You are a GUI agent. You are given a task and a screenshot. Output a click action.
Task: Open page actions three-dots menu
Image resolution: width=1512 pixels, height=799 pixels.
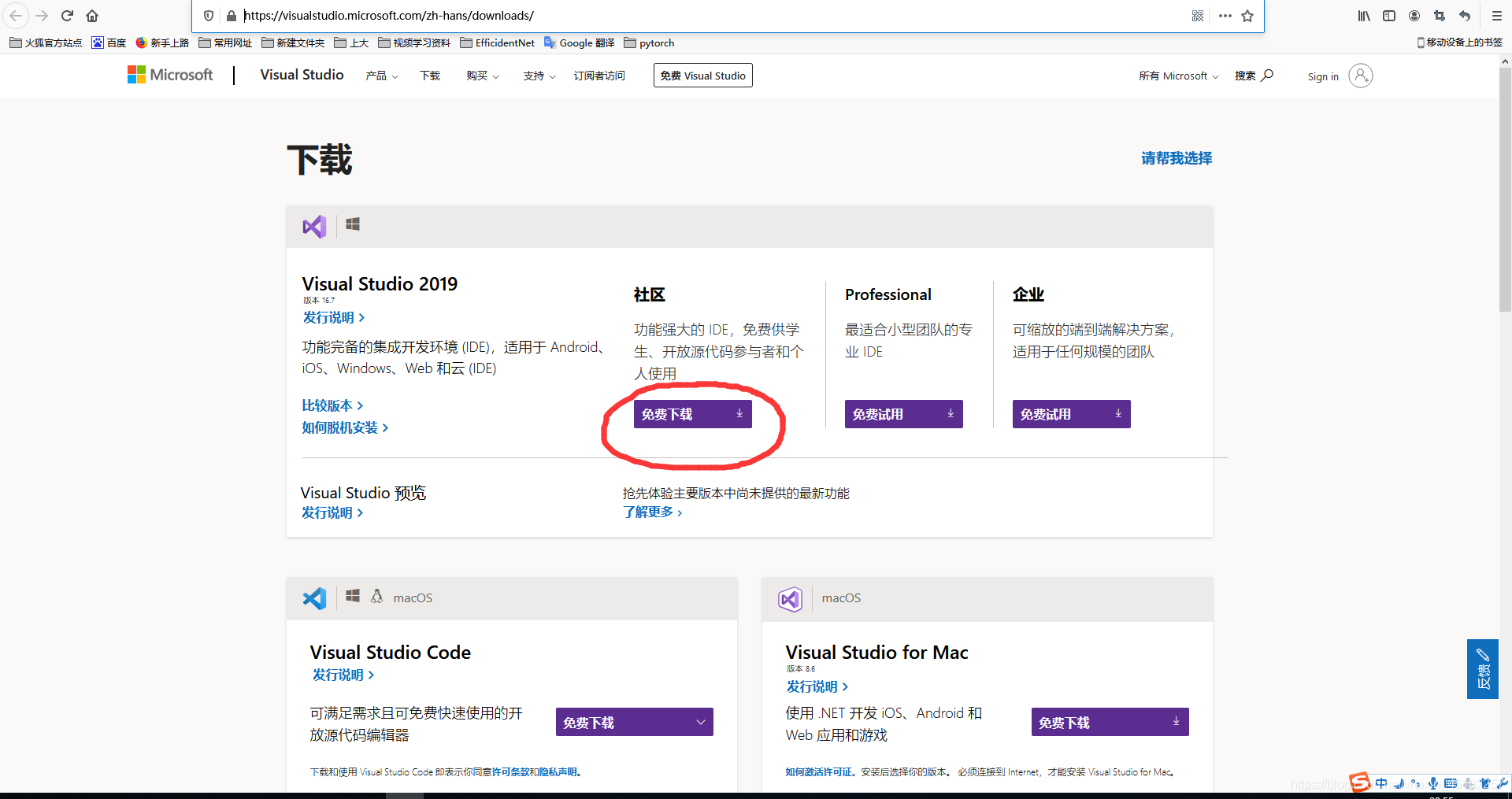click(x=1225, y=16)
